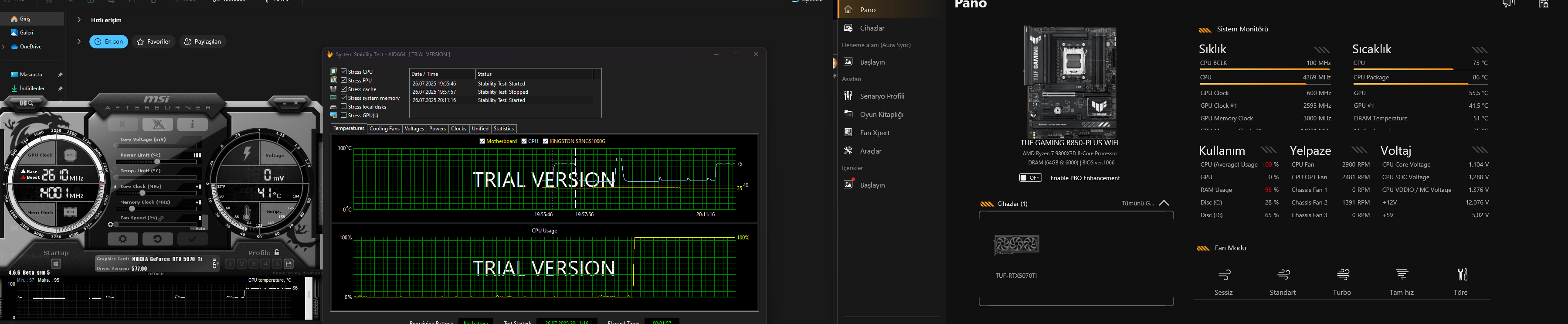The width and height of the screenshot is (1568, 324).
Task: Click the GPU chip icon on the Afterburner gauge
Action: click(x=70, y=155)
